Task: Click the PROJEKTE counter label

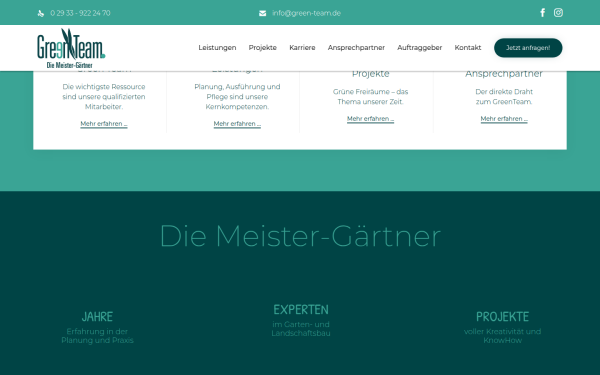Action: (502, 317)
